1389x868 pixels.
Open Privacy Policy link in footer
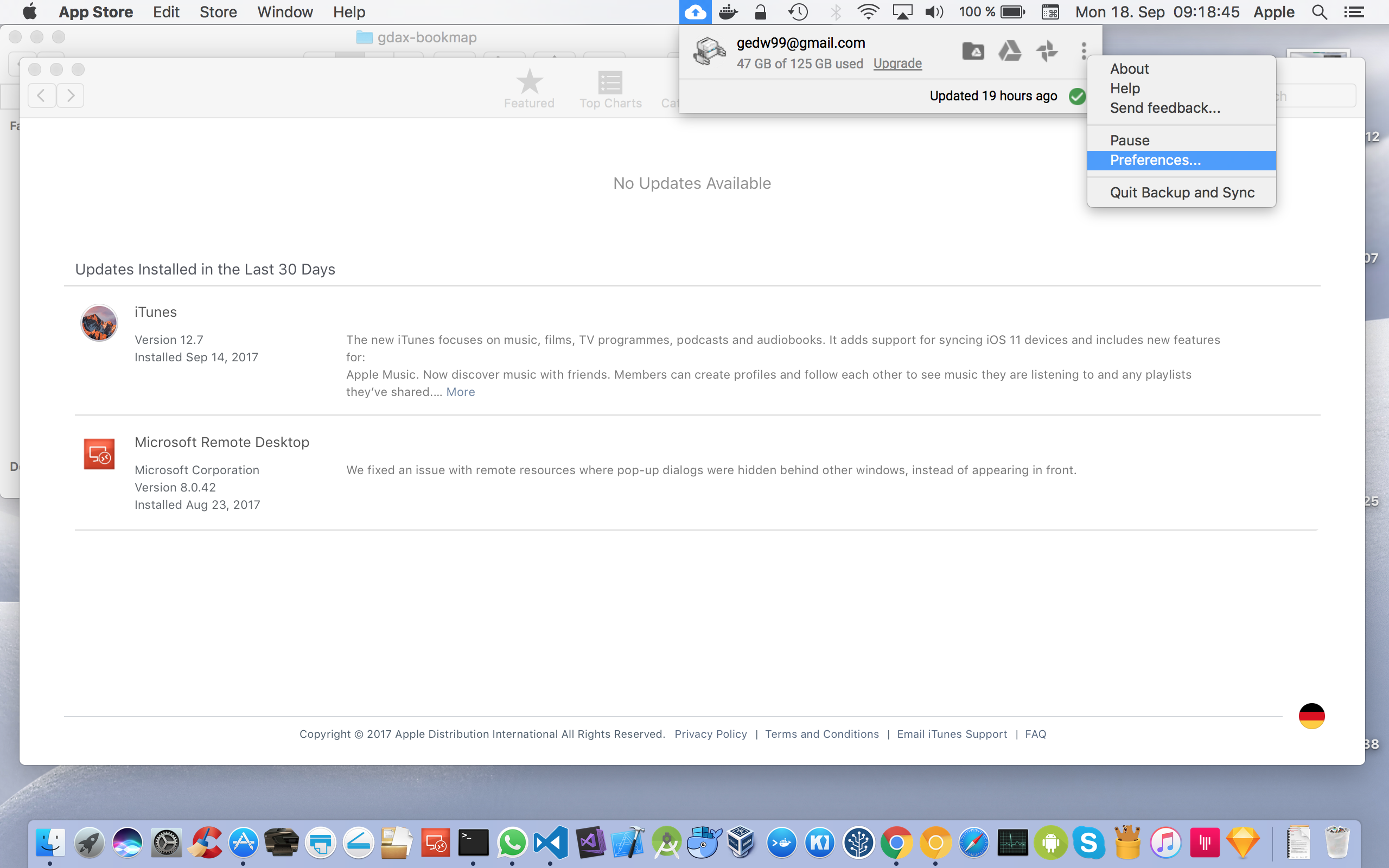coord(711,734)
